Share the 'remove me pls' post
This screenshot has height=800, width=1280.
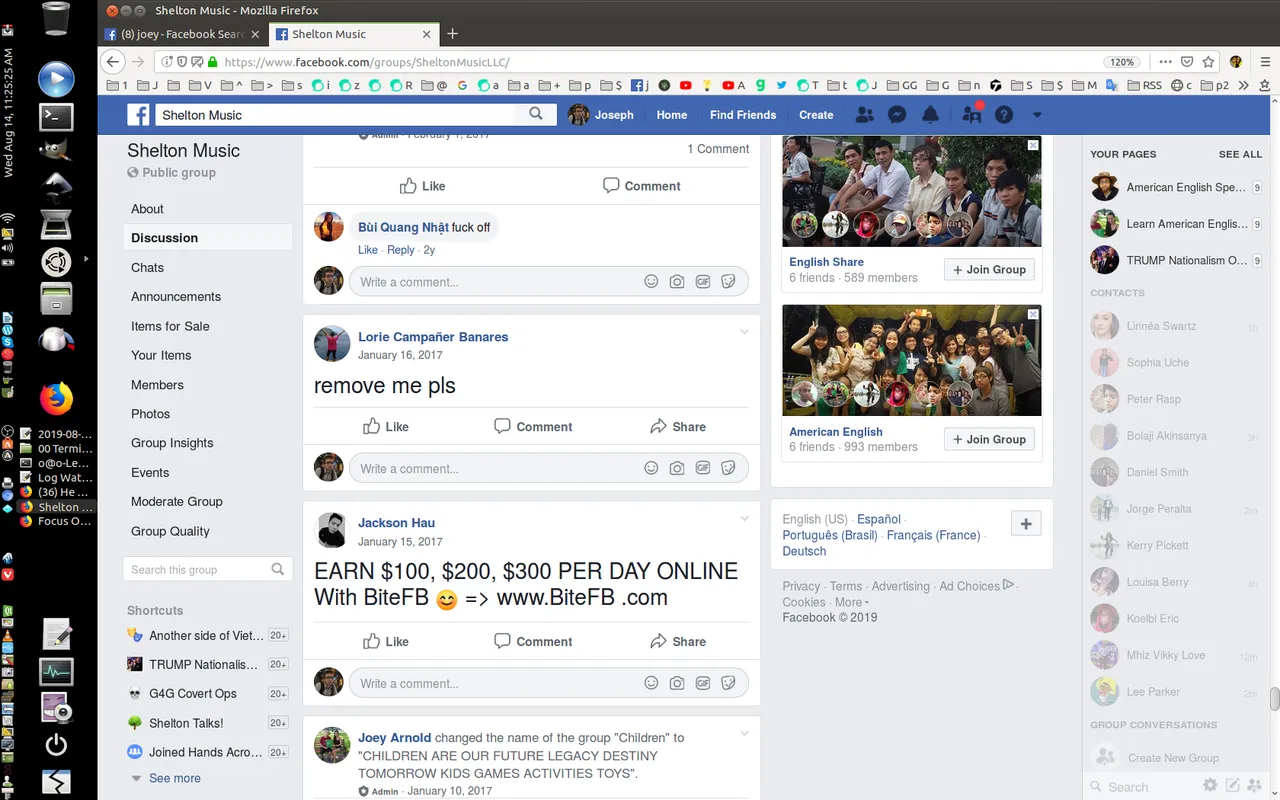pyautogui.click(x=678, y=427)
